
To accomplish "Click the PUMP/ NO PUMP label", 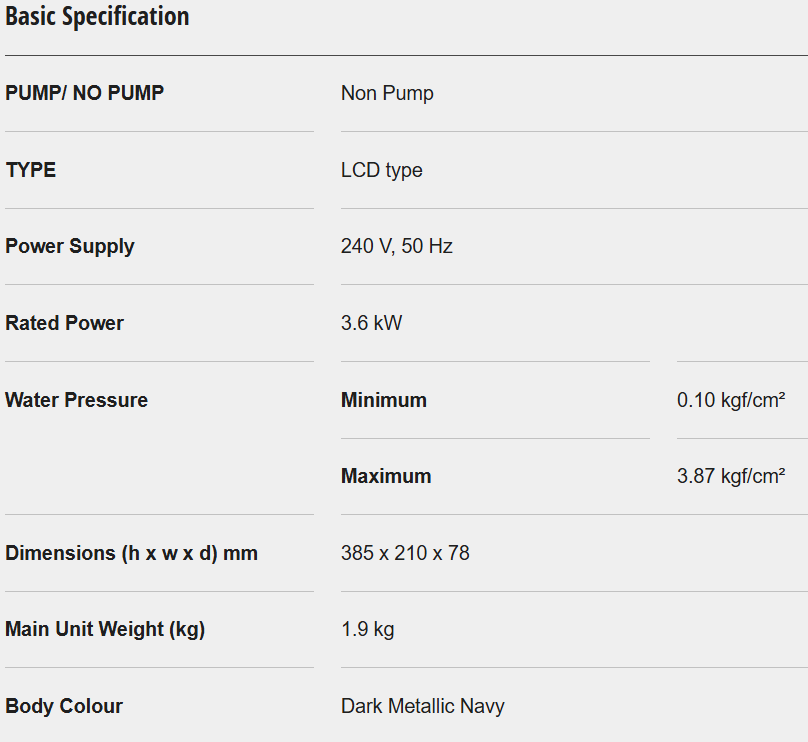I will pyautogui.click(x=85, y=93).
